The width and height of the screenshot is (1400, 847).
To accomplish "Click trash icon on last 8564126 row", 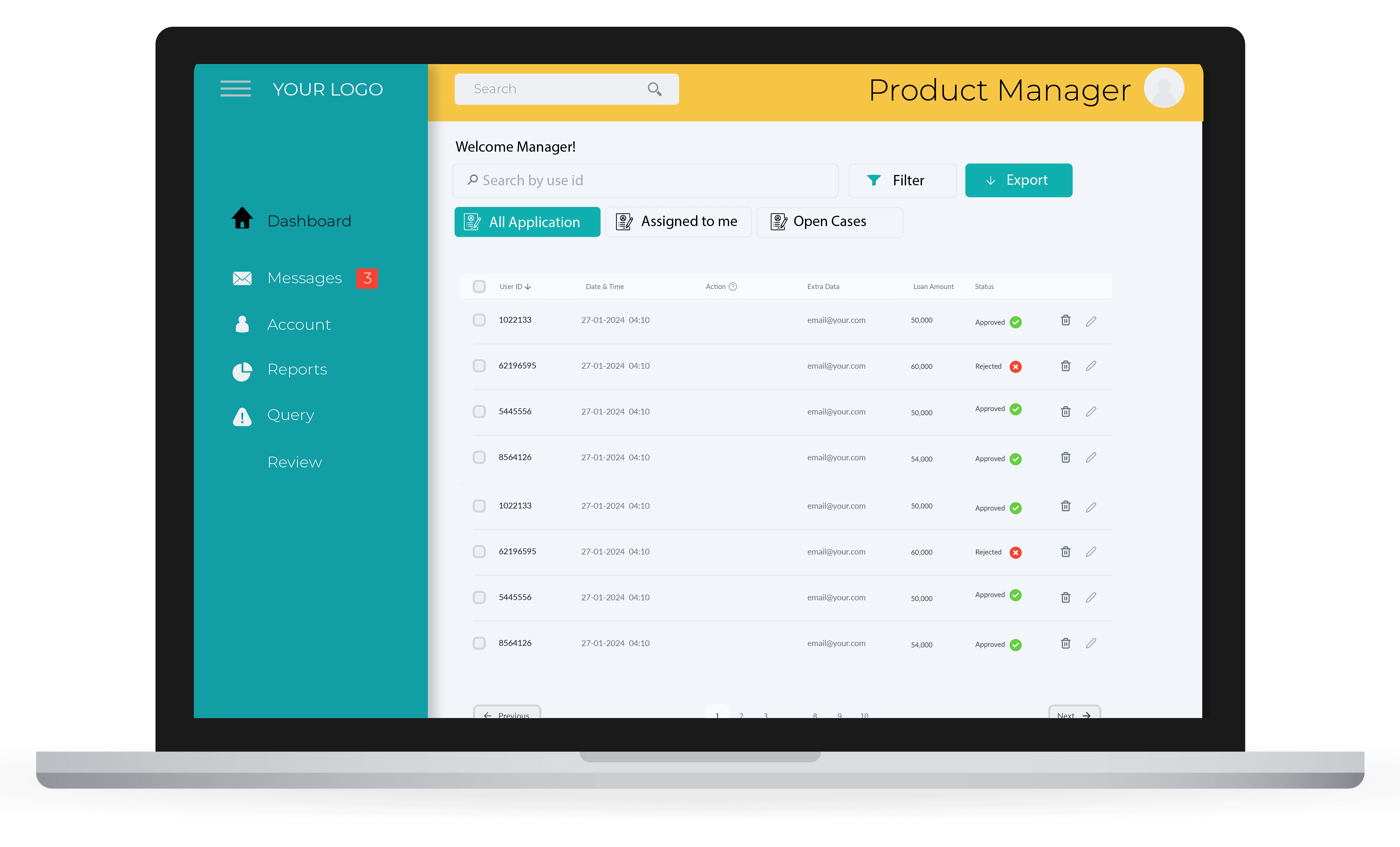I will (1065, 643).
